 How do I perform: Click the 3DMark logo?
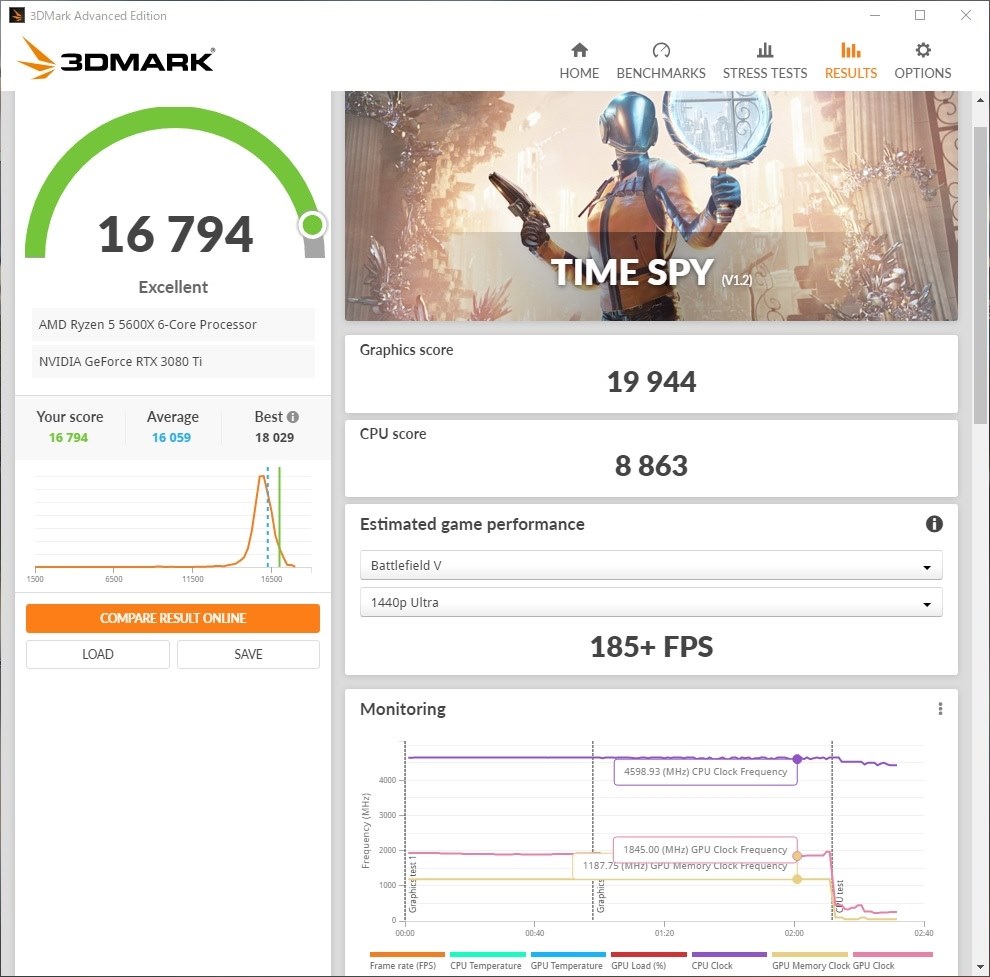pos(116,59)
